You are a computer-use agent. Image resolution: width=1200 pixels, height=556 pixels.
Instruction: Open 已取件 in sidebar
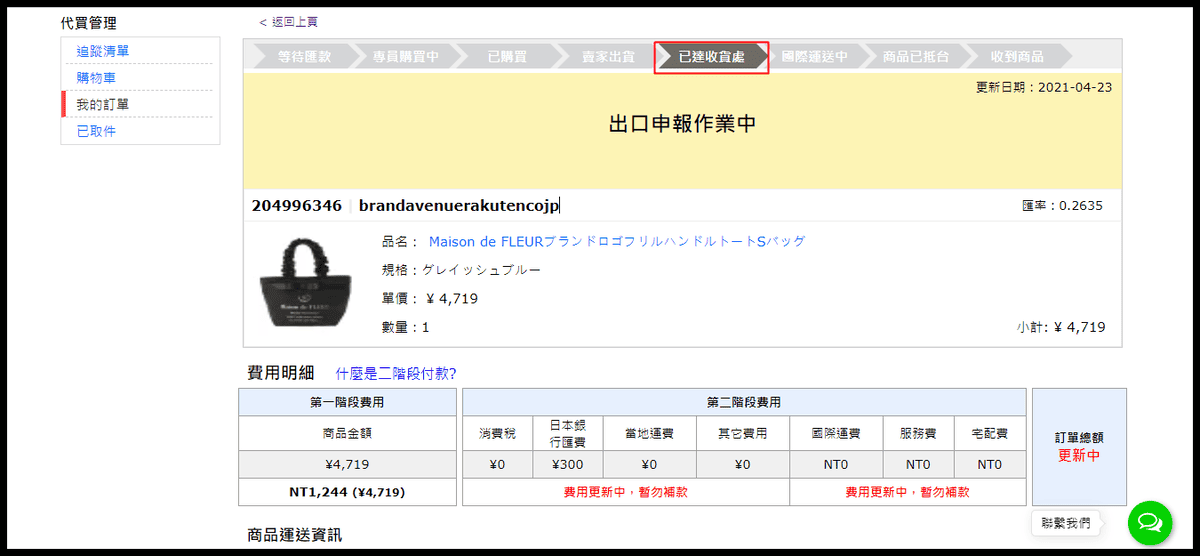(x=96, y=131)
